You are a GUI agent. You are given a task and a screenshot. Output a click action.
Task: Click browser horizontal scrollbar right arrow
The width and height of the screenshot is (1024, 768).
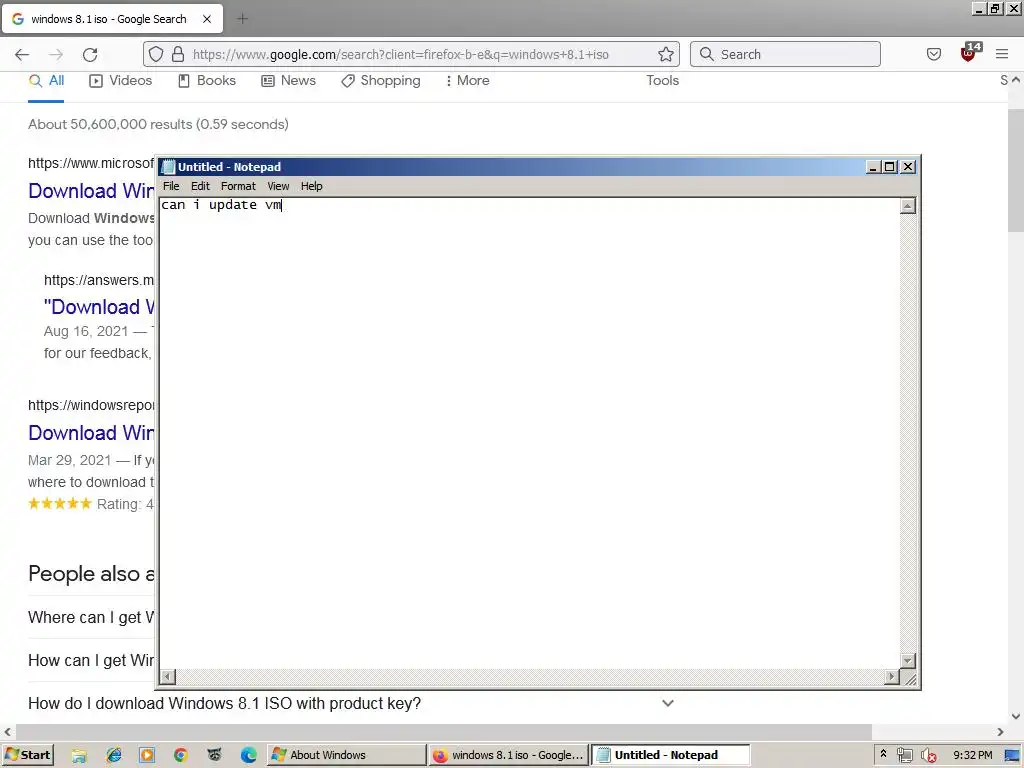click(1000, 732)
